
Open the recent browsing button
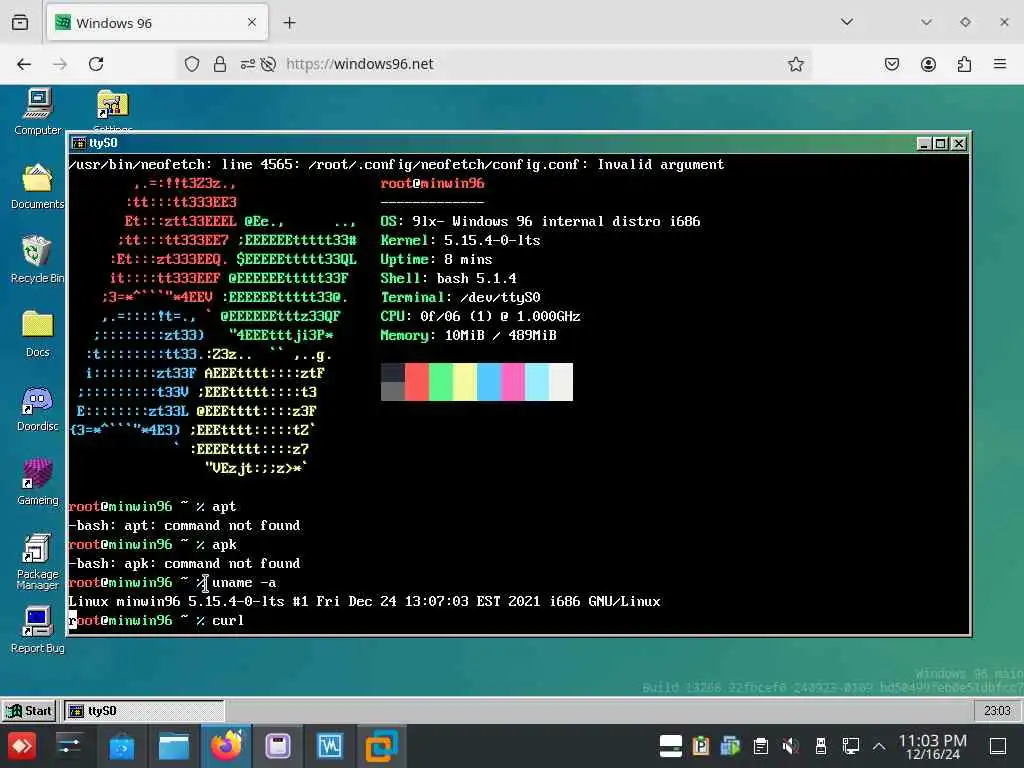(20, 23)
